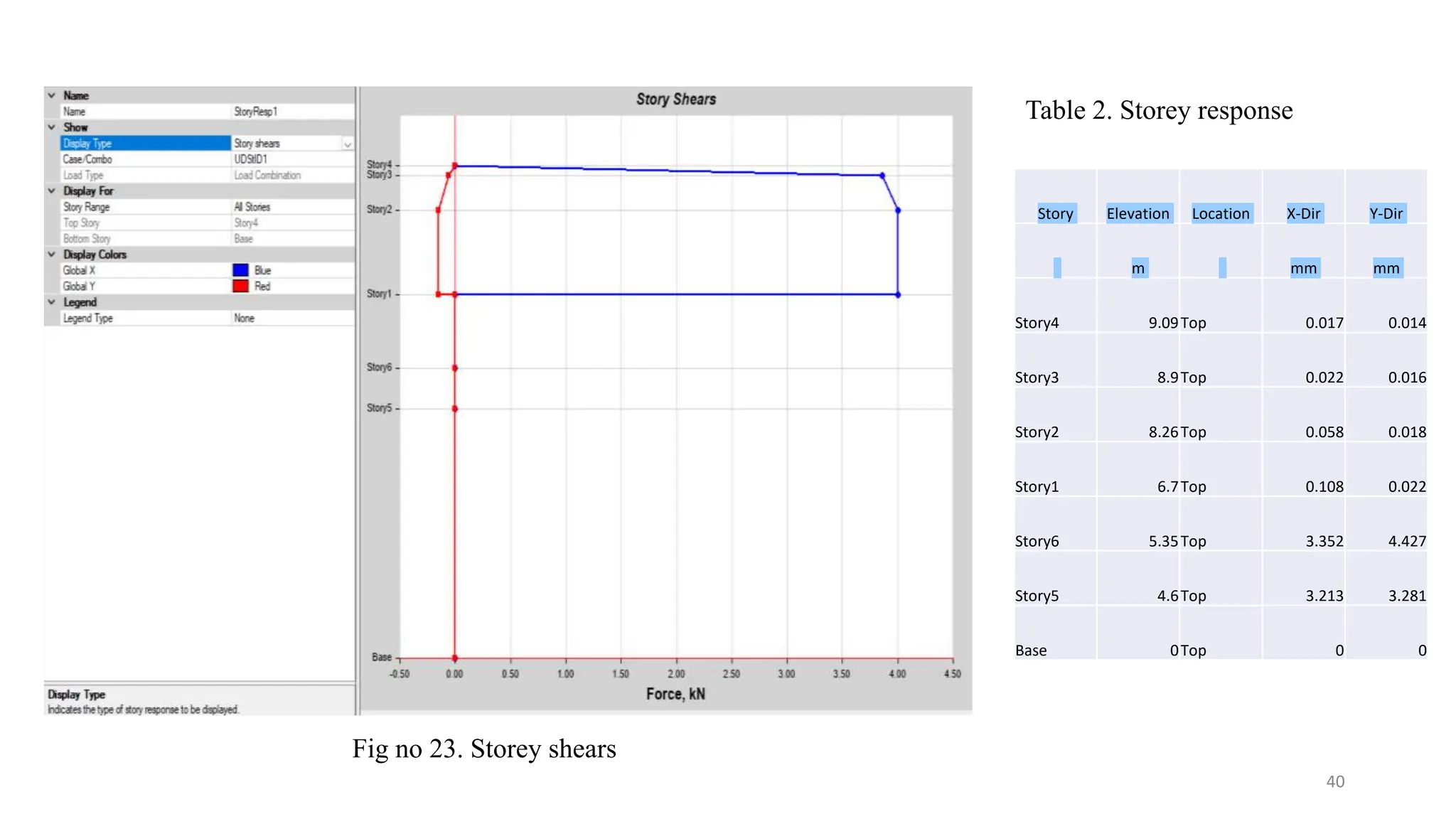Viewport: 1456px width, 819px height.
Task: Open the Display Type dropdown arrow
Action: tap(347, 144)
